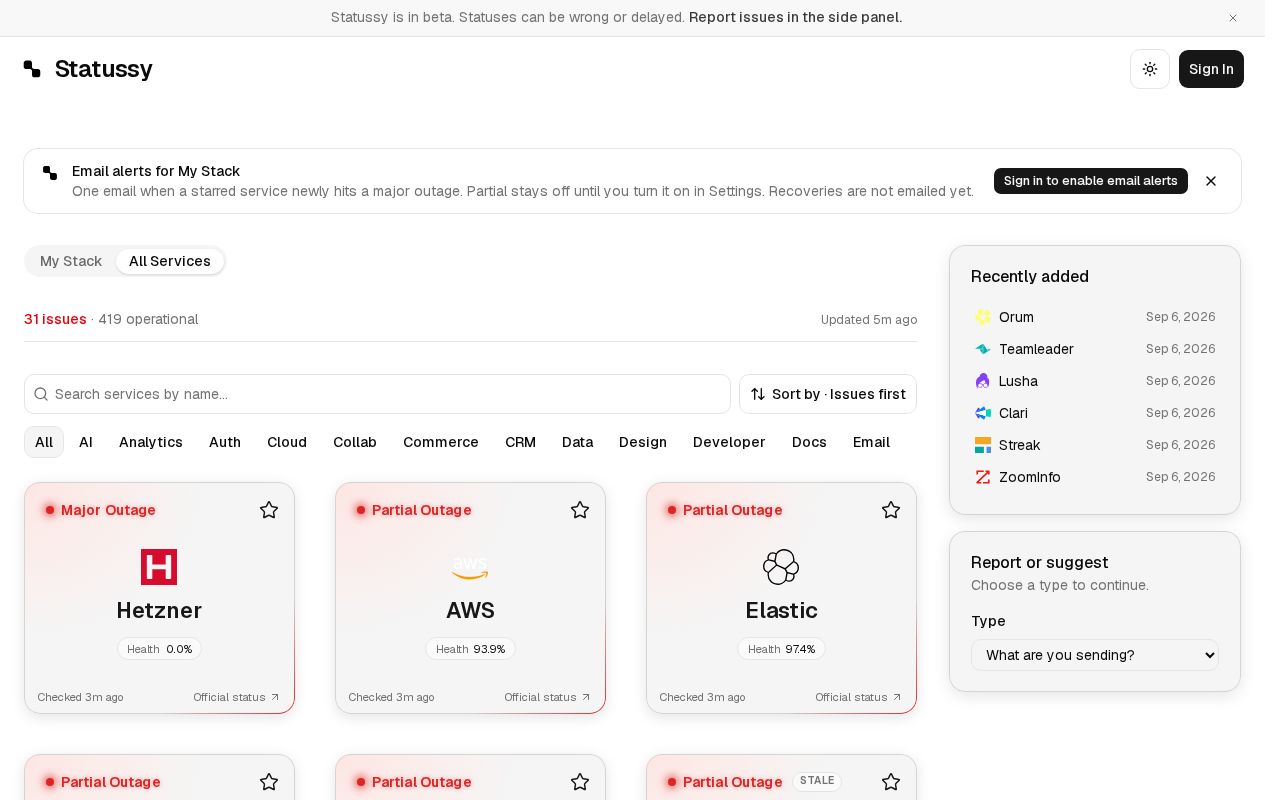Click the email alerts card logo icon

point(50,173)
